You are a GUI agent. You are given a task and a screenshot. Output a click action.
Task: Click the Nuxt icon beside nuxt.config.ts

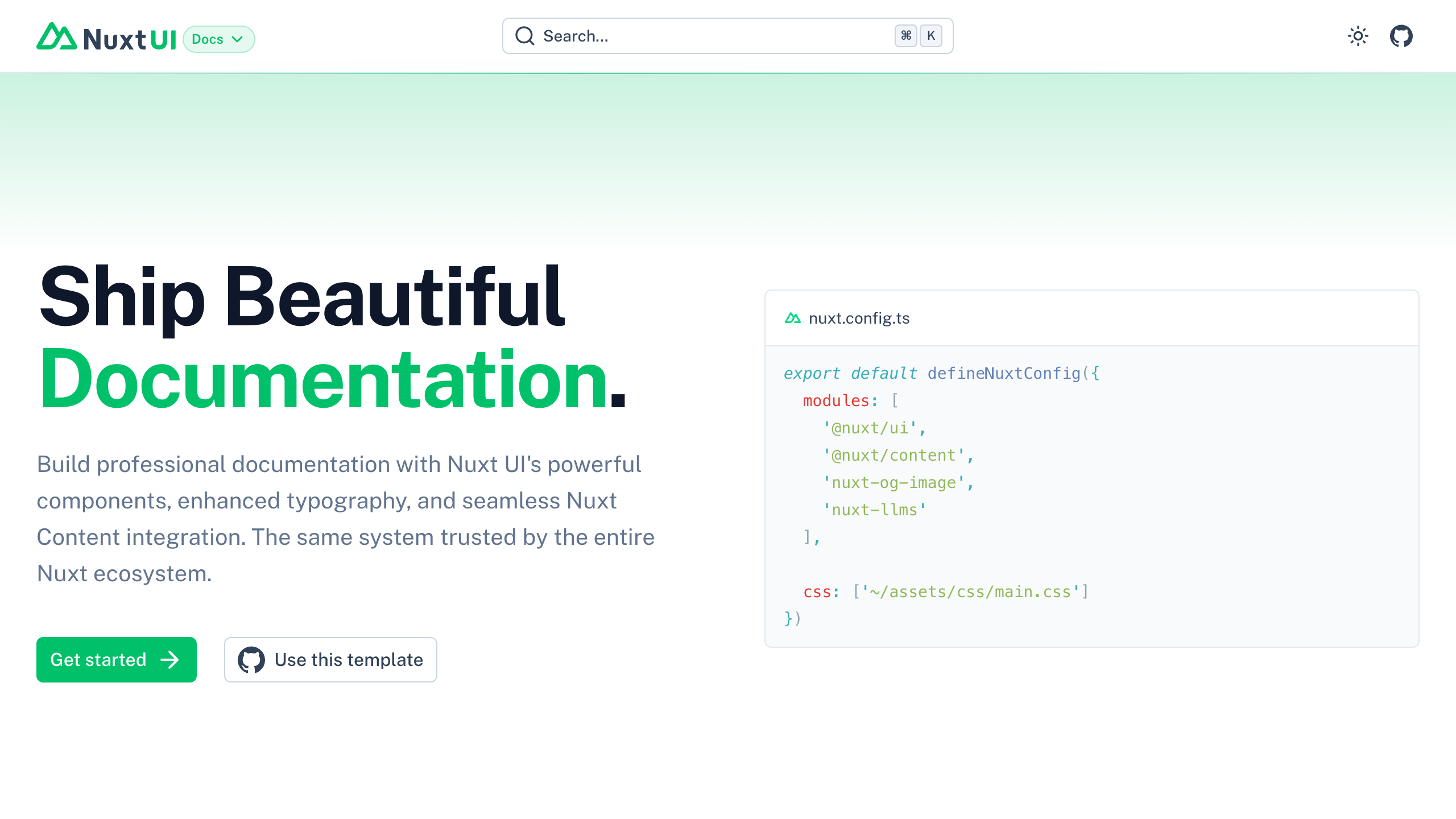click(x=792, y=318)
